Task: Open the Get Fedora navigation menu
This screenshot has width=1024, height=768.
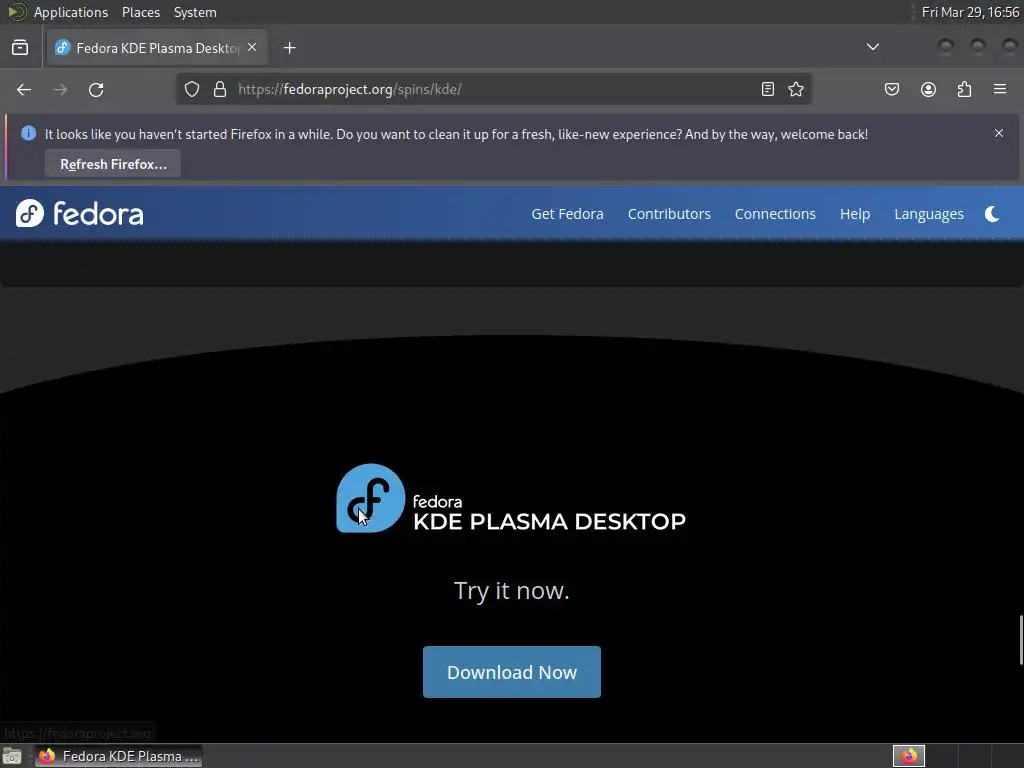Action: pyautogui.click(x=567, y=214)
